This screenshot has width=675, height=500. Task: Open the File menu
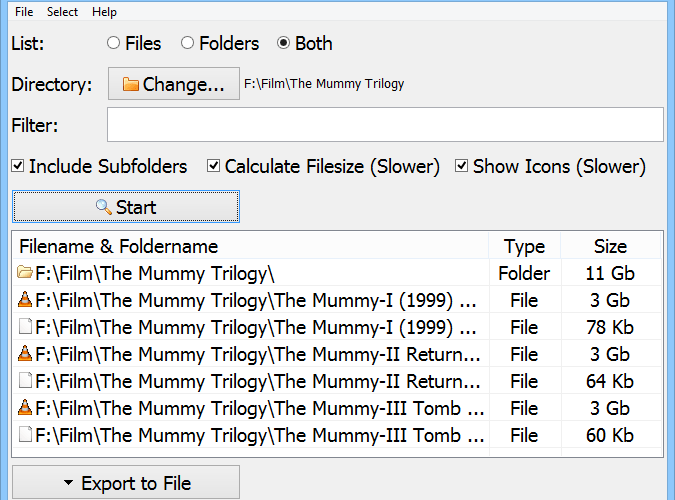pyautogui.click(x=24, y=12)
